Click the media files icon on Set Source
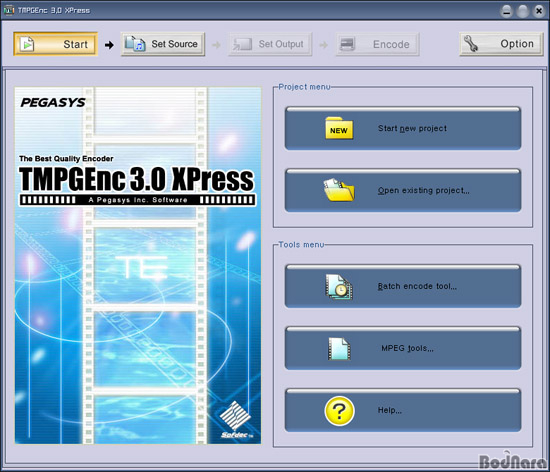Screen dimensions: 550x472 coord(135,44)
